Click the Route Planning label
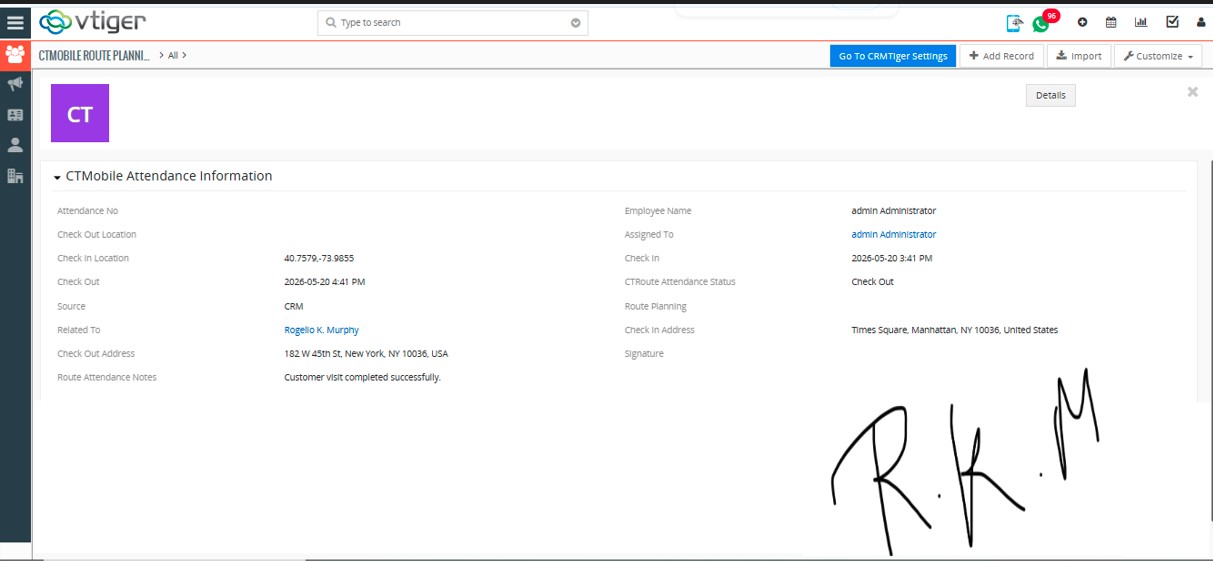This screenshot has height=562, width=1213. click(656, 306)
